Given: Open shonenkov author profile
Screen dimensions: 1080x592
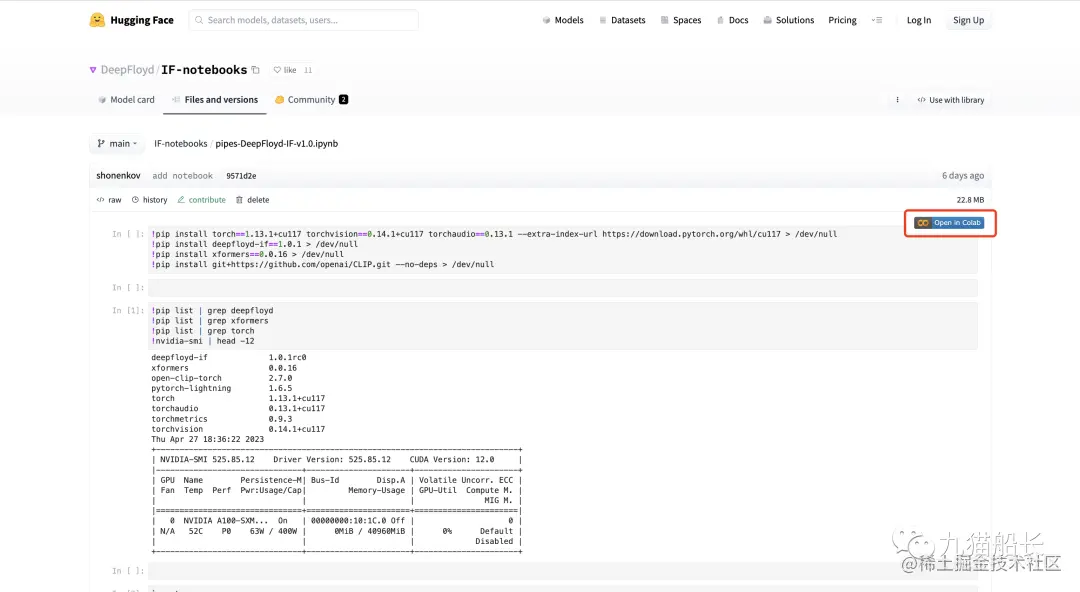Looking at the screenshot, I should 118,175.
